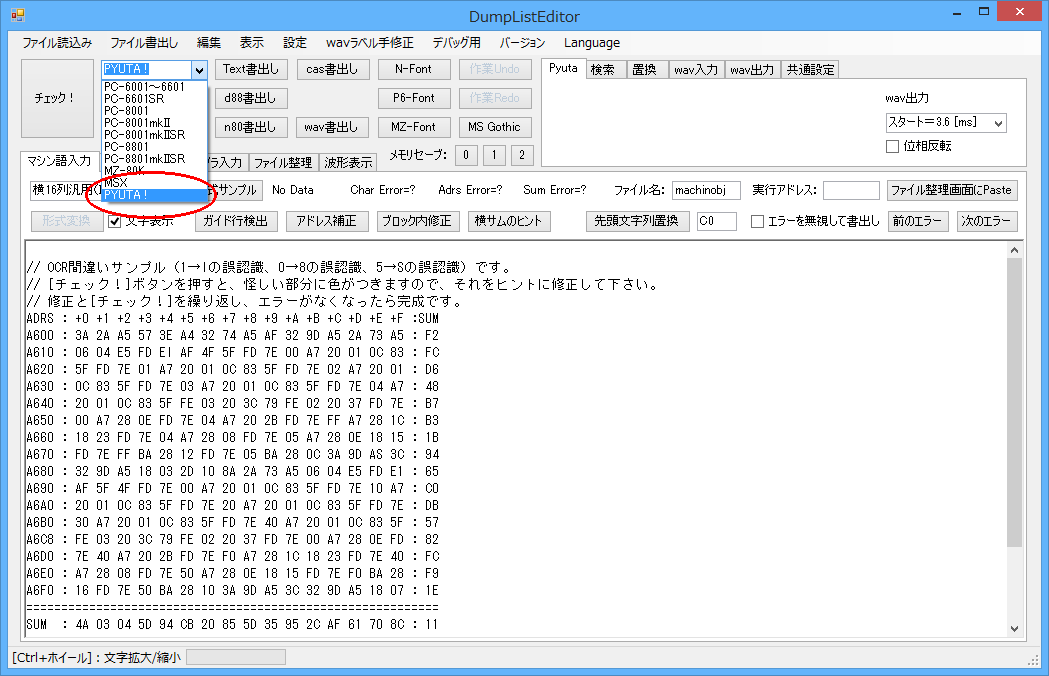1049x676 pixels.
Task: Click the Text書出し button
Action: tap(251, 69)
